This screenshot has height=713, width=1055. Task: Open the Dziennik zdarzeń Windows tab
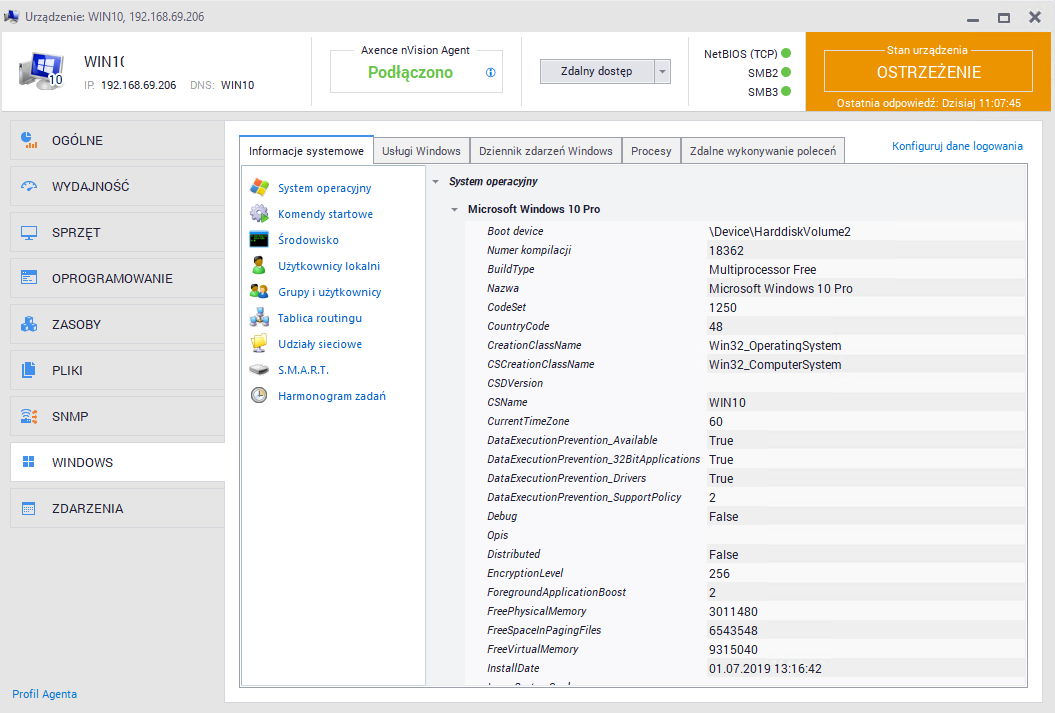click(x=545, y=151)
